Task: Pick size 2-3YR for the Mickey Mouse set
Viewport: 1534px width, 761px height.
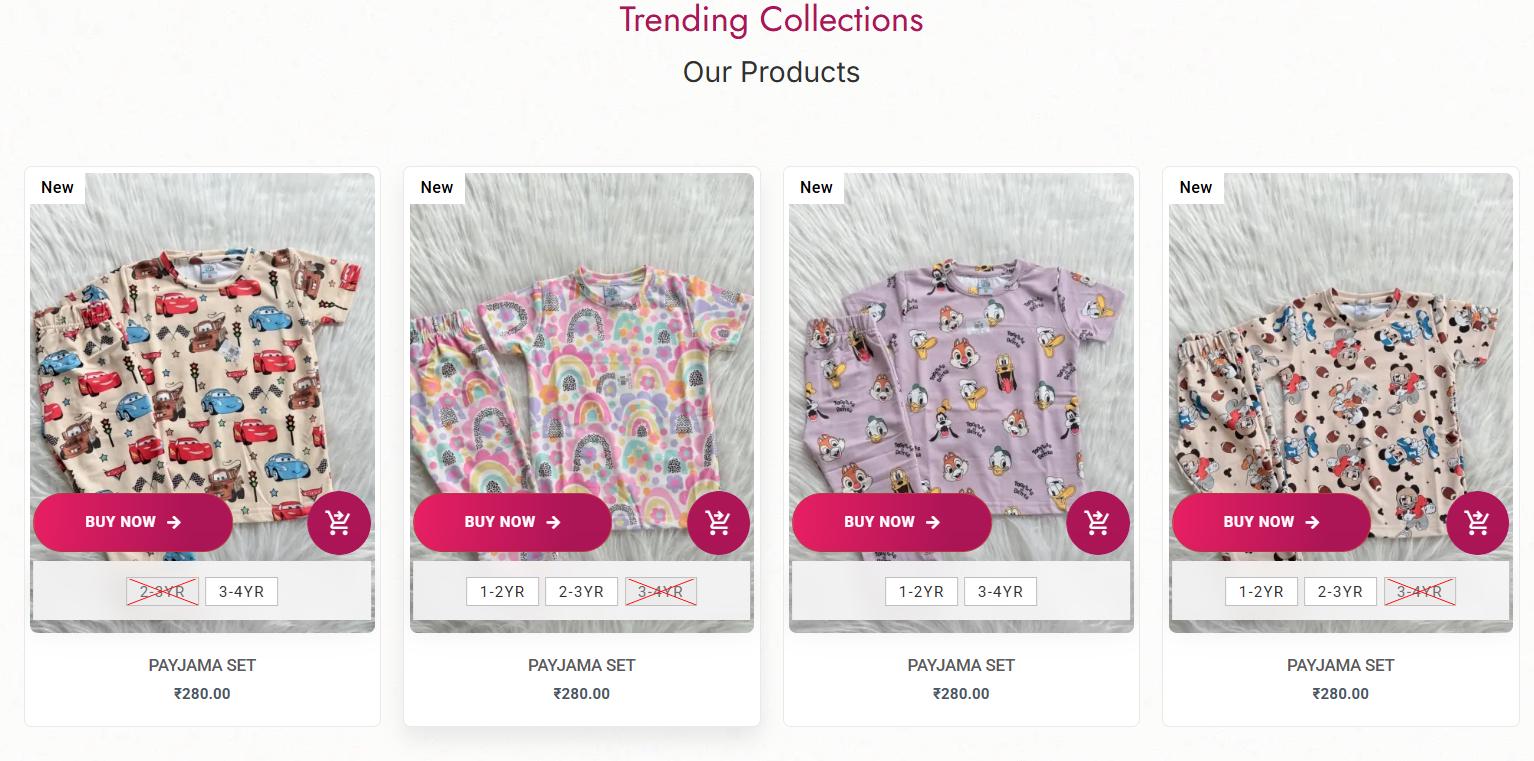Action: pos(1340,592)
